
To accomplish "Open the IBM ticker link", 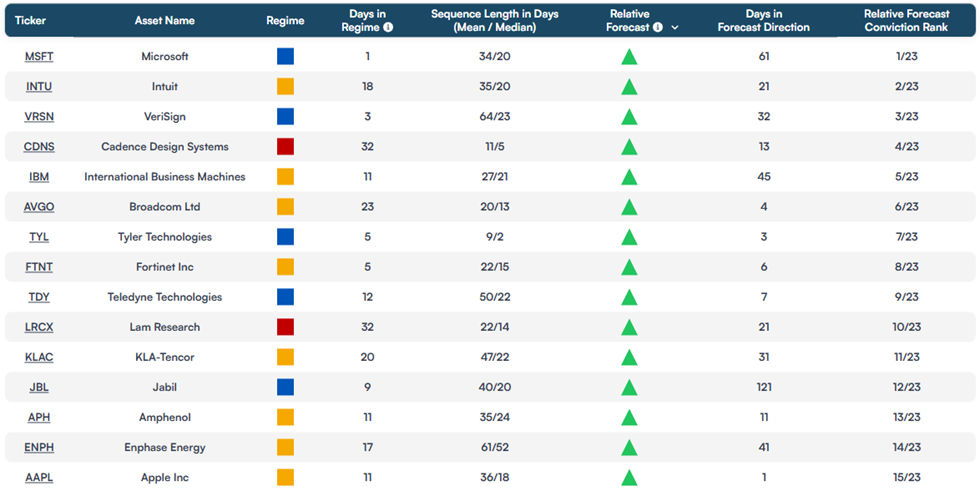I will [39, 177].
